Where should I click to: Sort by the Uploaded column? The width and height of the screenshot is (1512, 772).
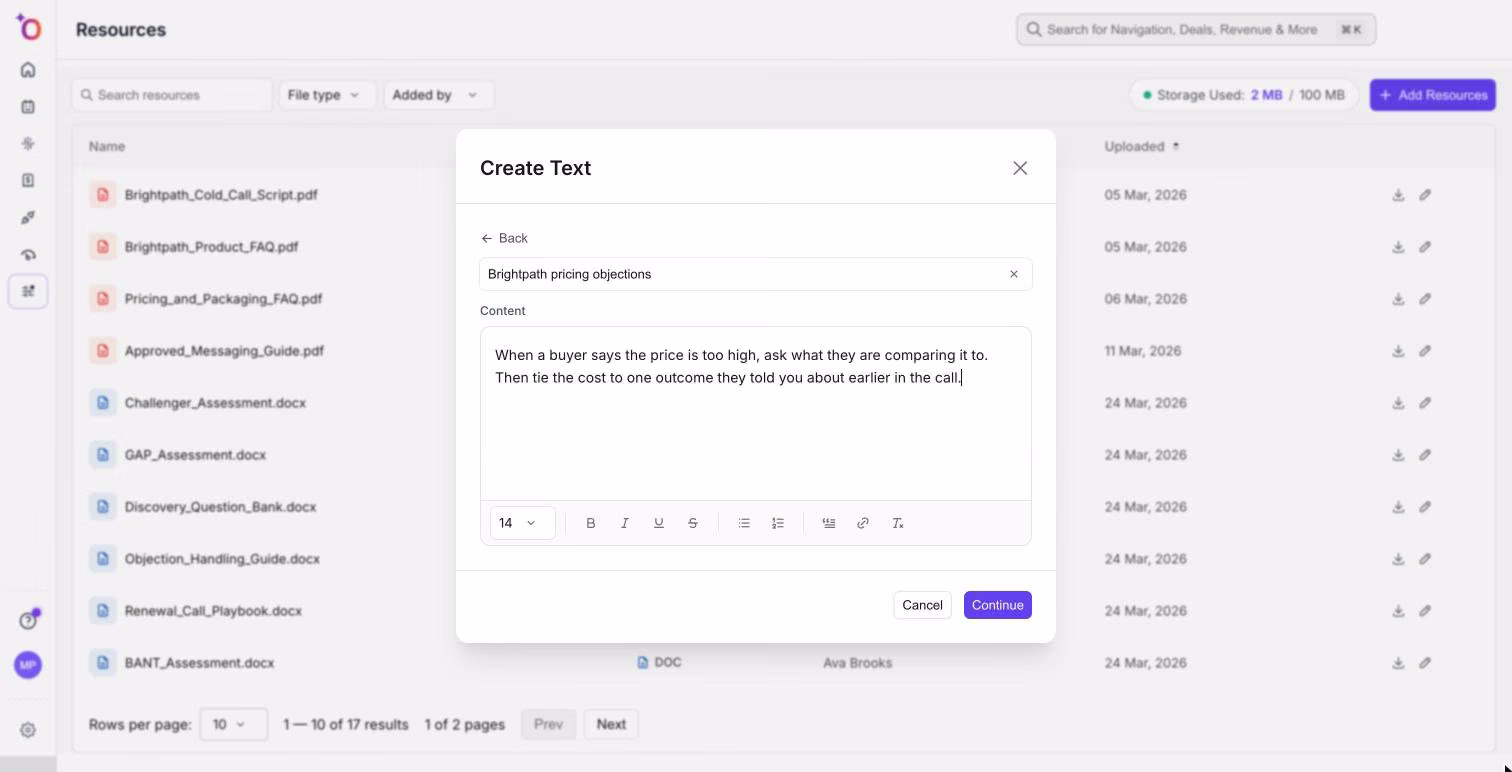1141,146
